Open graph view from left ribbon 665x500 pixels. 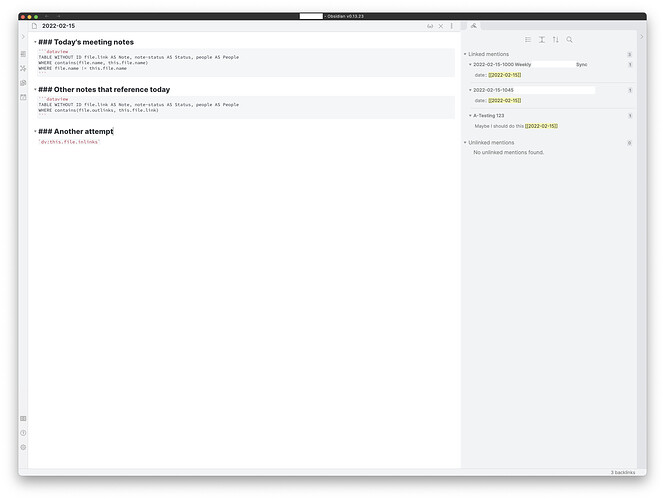click(23, 68)
